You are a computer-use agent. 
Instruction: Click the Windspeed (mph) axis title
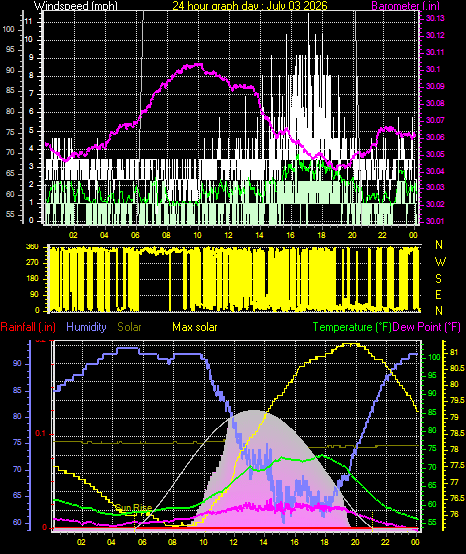tap(76, 5)
